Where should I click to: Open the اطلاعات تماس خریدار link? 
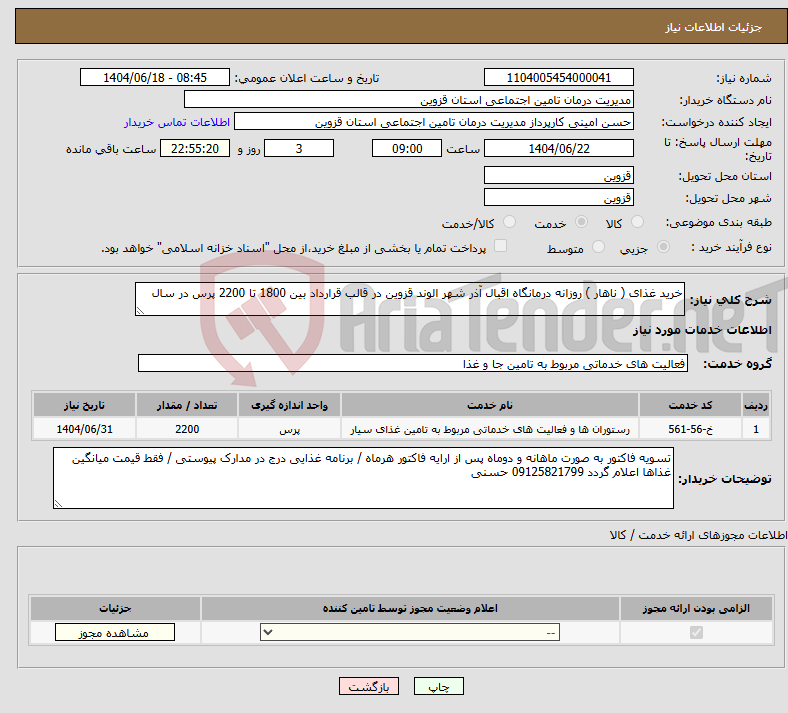click(x=177, y=122)
